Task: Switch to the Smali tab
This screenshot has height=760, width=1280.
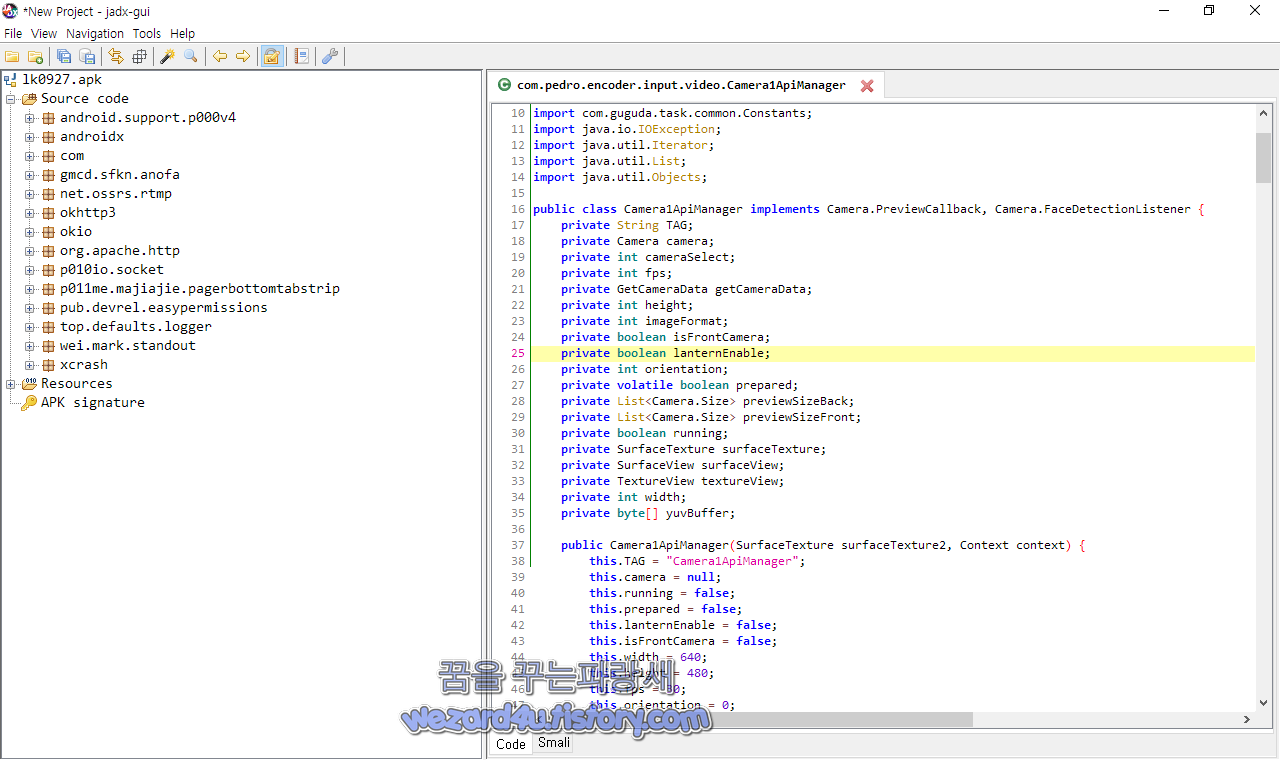Action: 553,742
